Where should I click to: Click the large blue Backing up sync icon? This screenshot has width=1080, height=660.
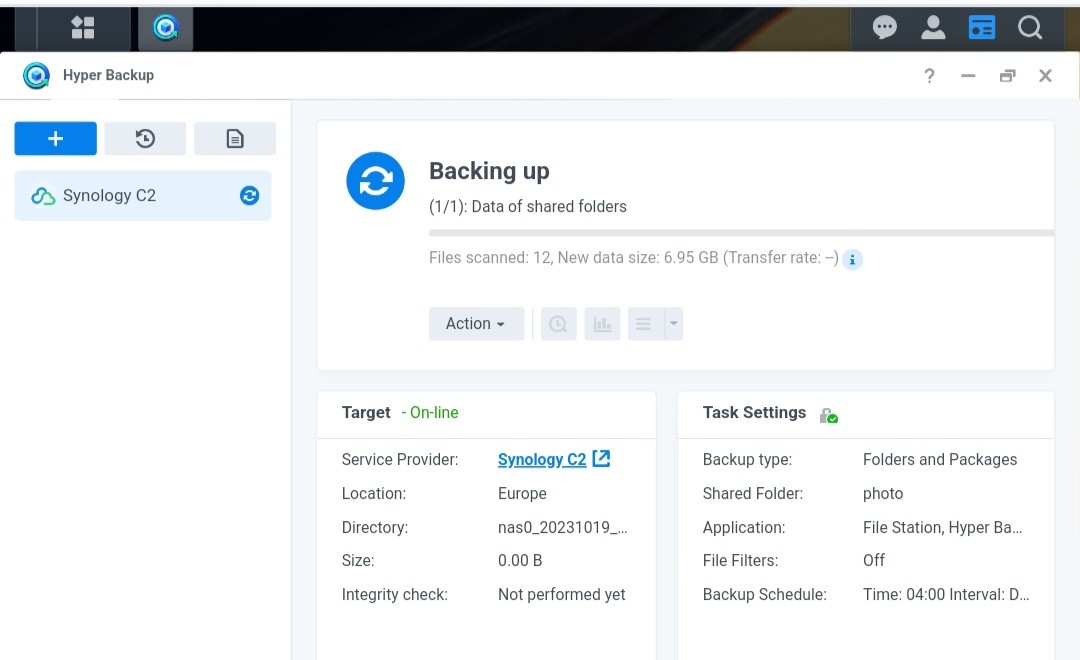(375, 181)
